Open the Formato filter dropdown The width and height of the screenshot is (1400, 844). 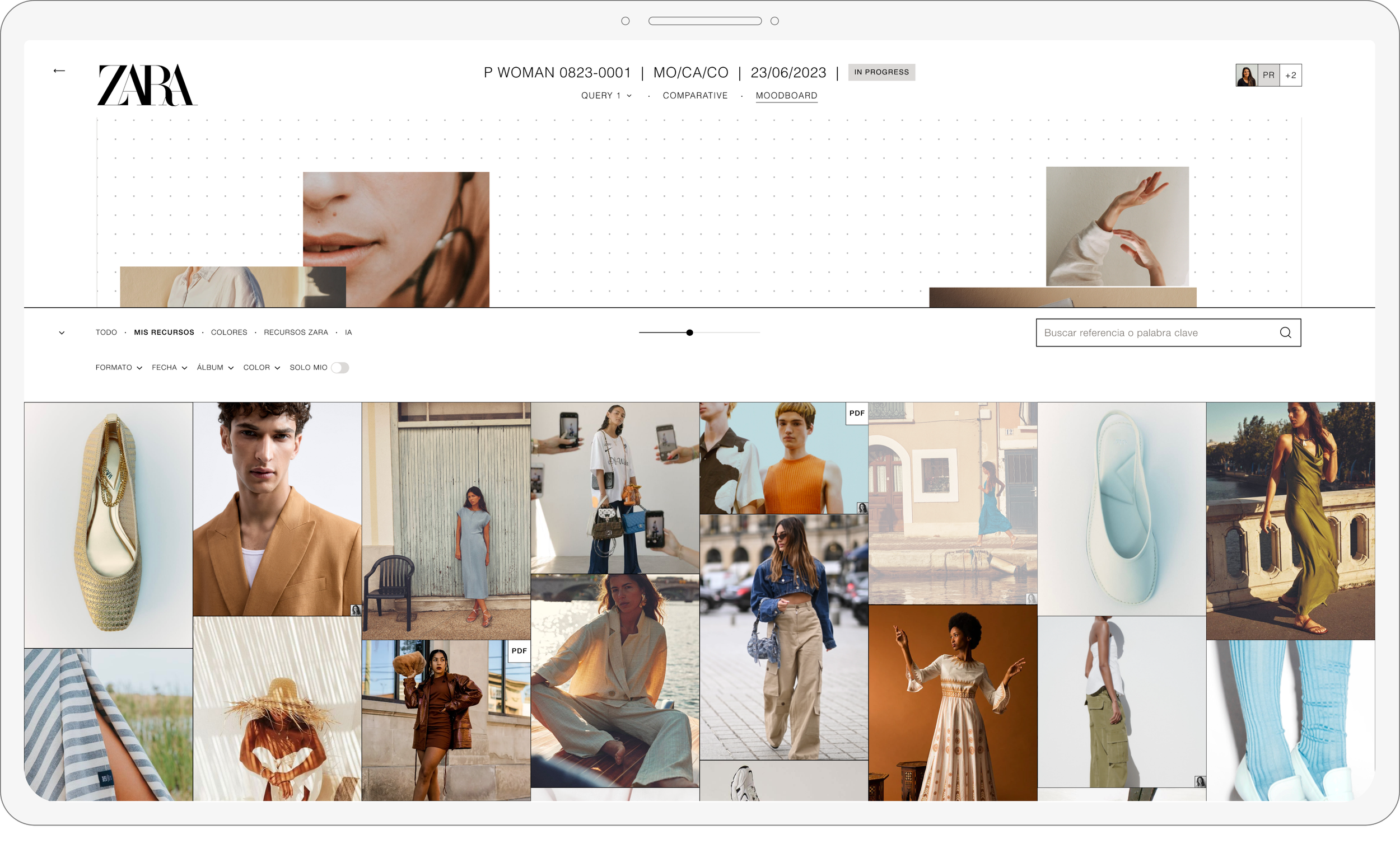point(119,368)
